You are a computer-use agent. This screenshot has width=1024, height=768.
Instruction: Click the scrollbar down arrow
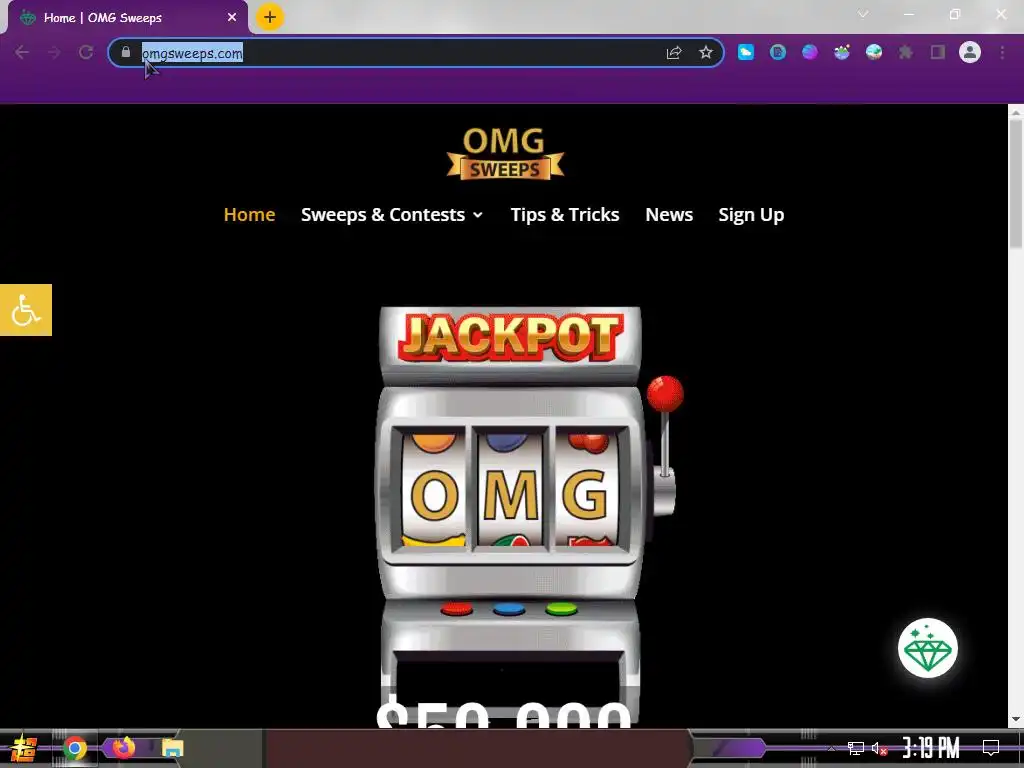(x=1016, y=719)
